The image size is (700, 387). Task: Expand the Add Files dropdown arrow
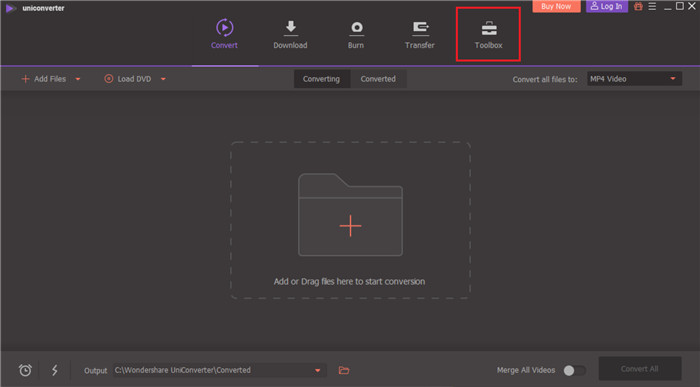(x=78, y=79)
